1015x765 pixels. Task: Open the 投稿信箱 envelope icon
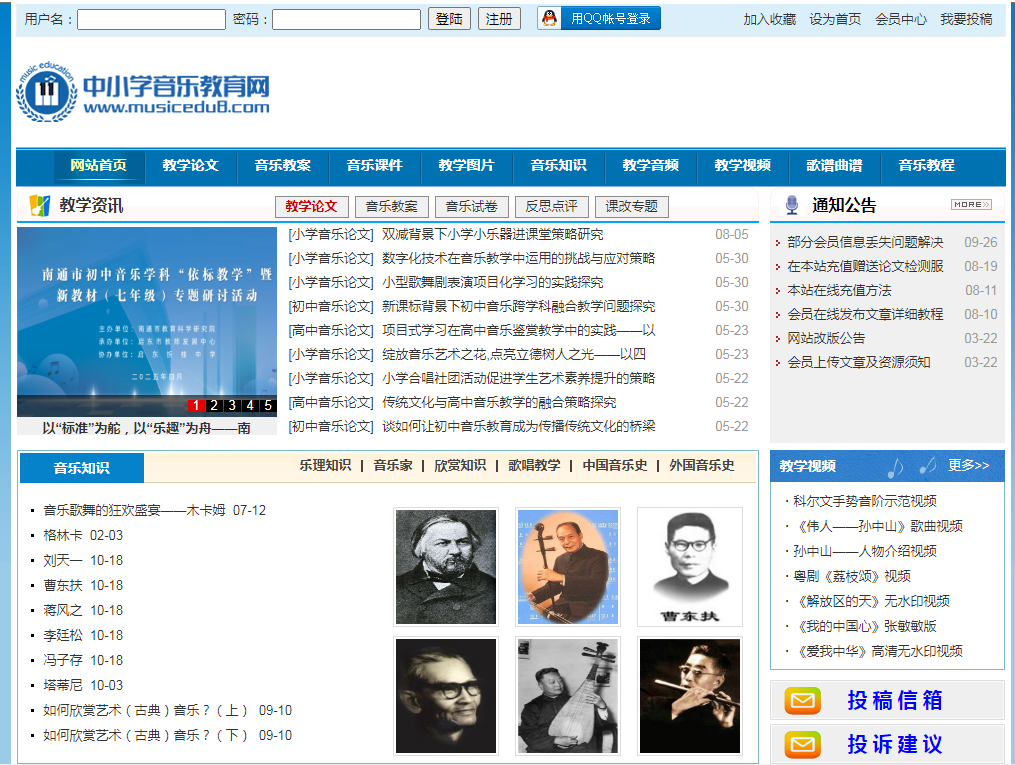[x=802, y=701]
